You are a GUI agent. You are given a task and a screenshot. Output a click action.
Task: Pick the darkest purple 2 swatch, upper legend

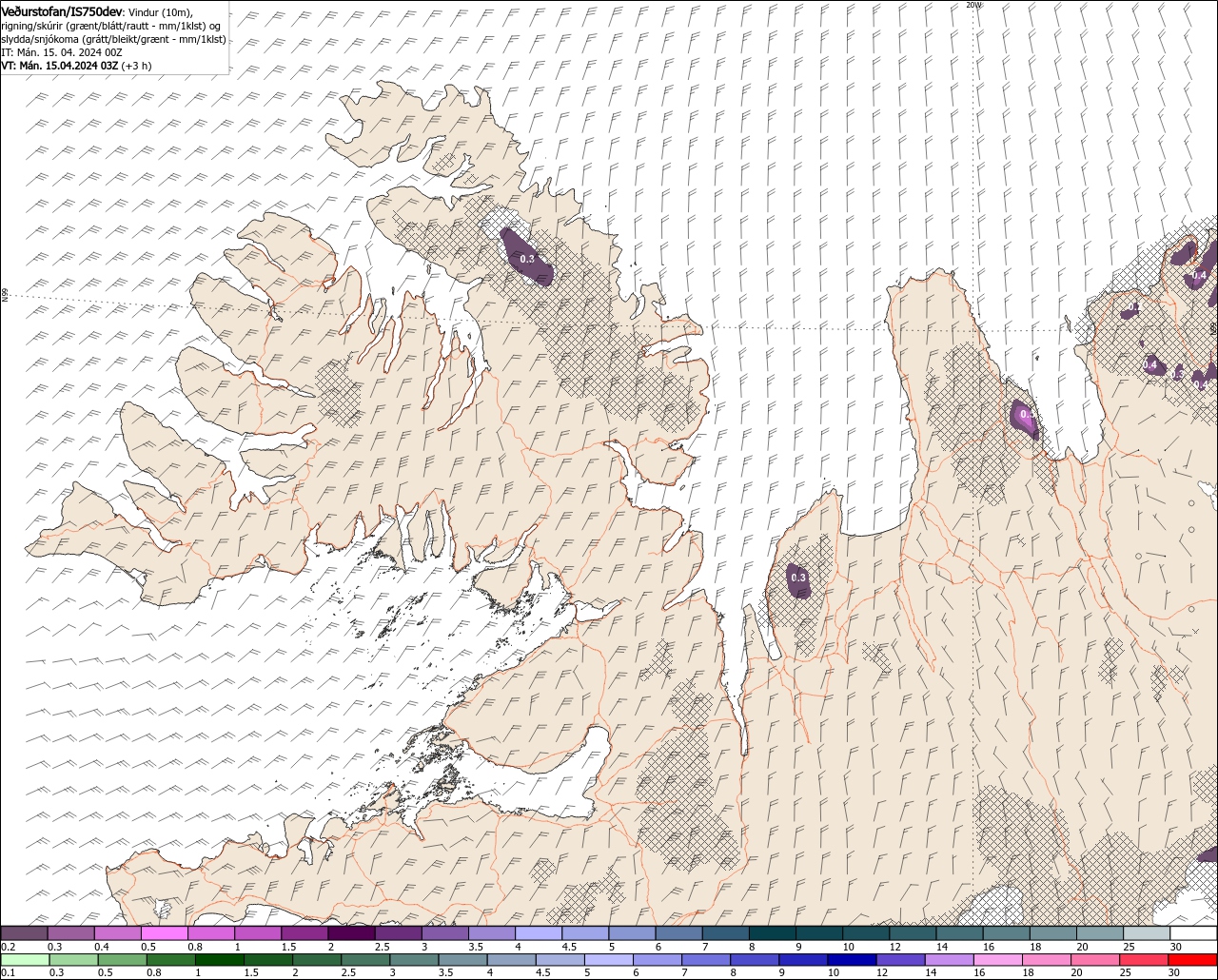click(350, 933)
